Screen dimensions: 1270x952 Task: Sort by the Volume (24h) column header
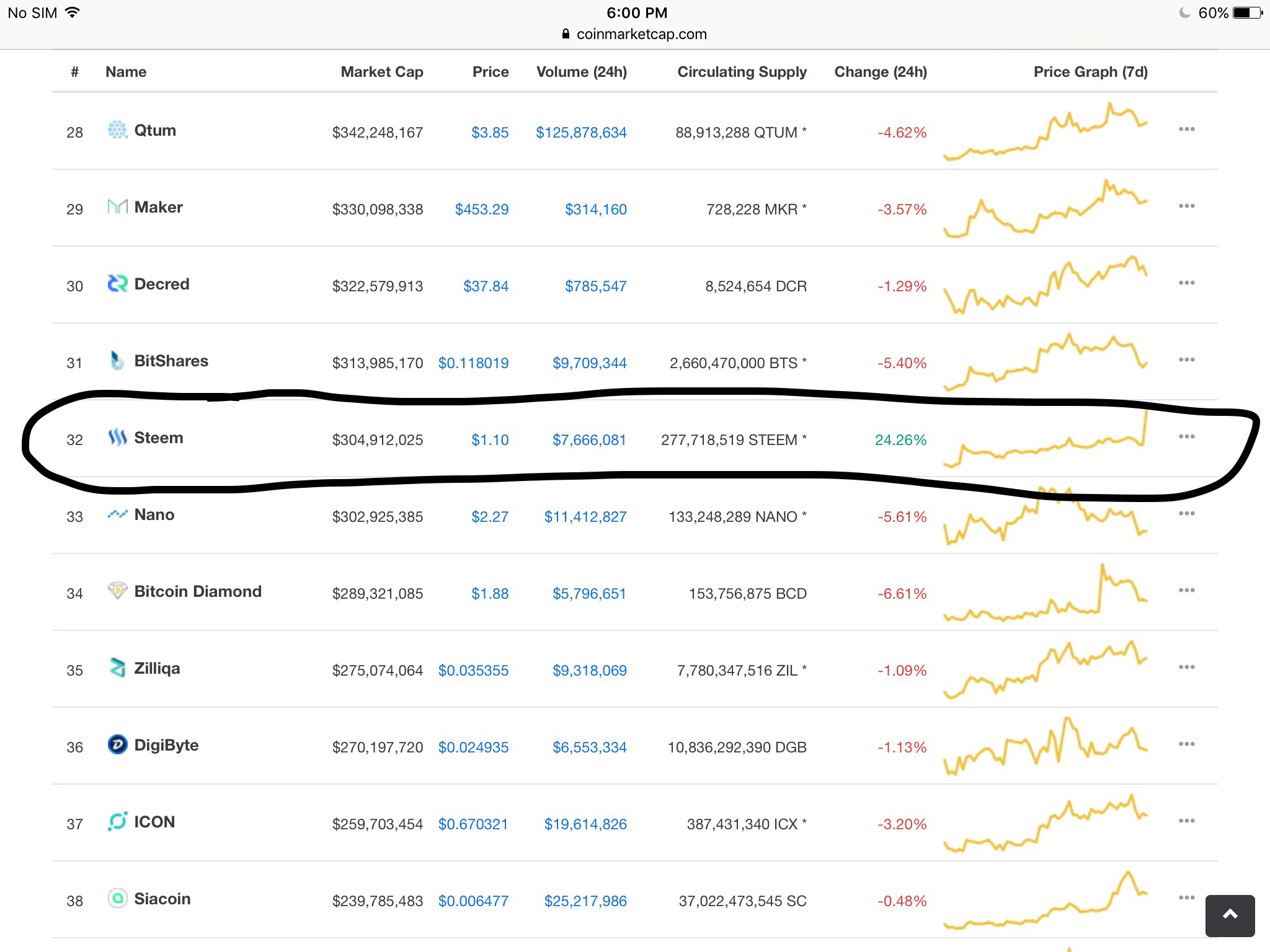pos(581,72)
